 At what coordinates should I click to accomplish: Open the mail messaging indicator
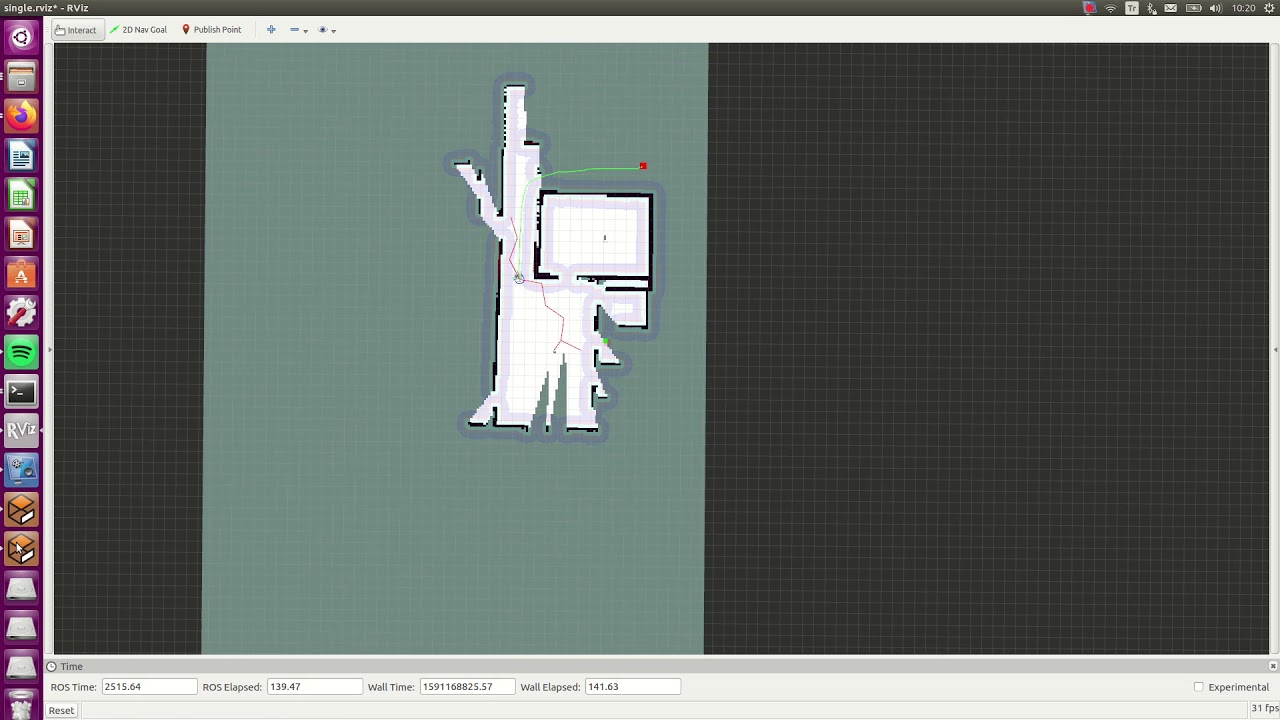point(1170,8)
